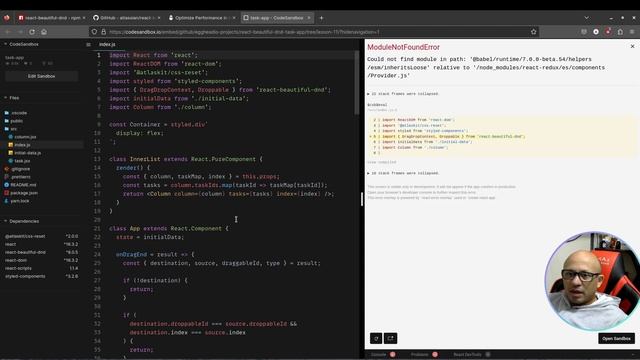
Task: Click the ModuleNotFoundError heading text
Action: 403,47
